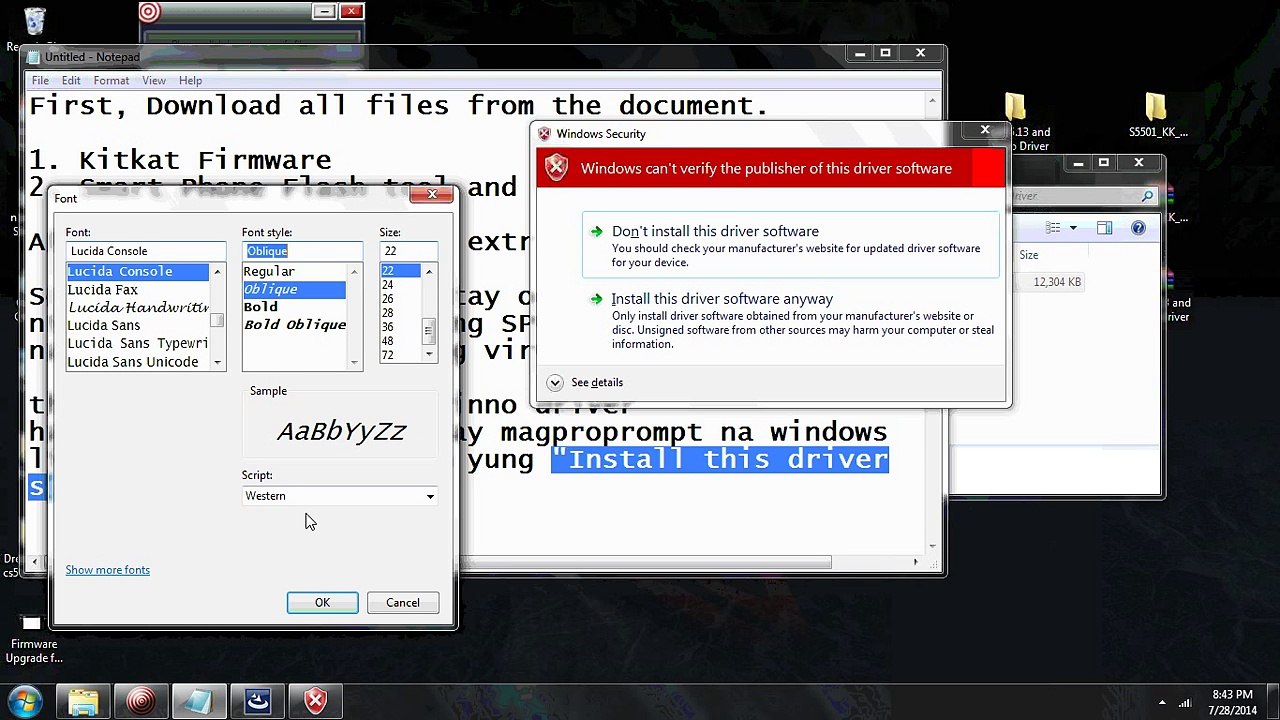This screenshot has width=1280, height=720.
Task: Click the Explorer search magnifier icon
Action: pyautogui.click(x=1147, y=196)
